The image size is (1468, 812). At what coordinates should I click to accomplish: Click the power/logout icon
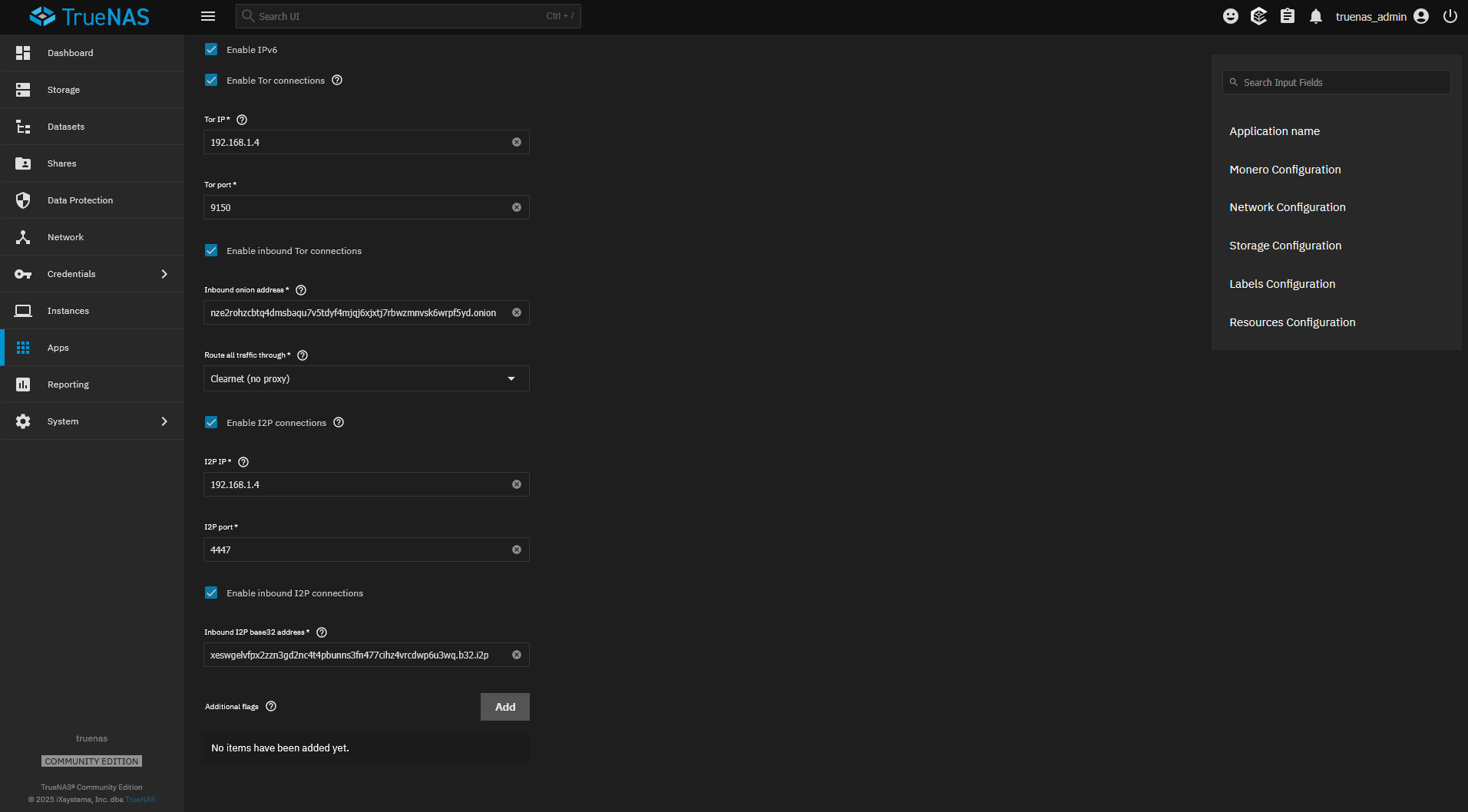click(x=1450, y=16)
